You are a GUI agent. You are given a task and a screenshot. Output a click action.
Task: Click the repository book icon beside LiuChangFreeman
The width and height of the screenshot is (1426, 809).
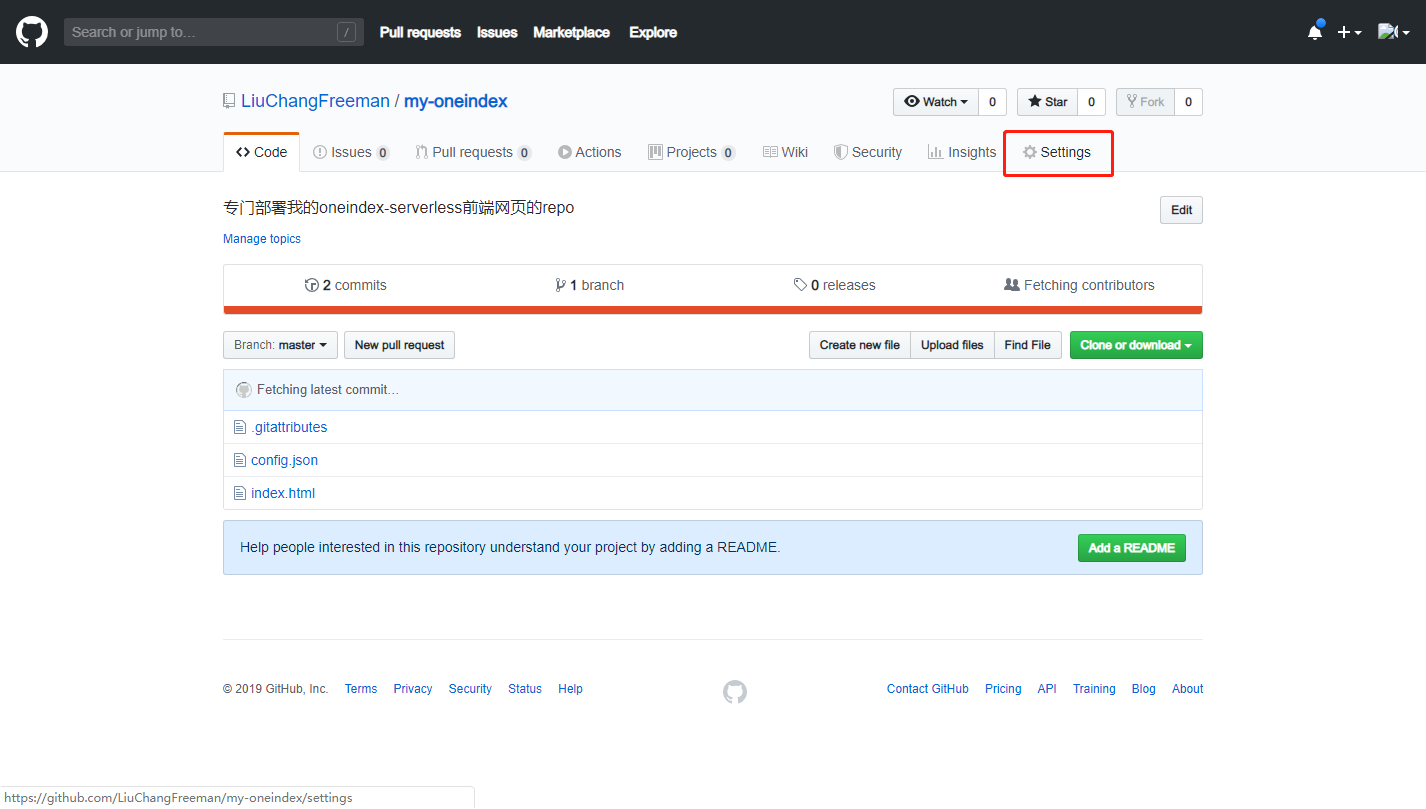click(x=230, y=101)
